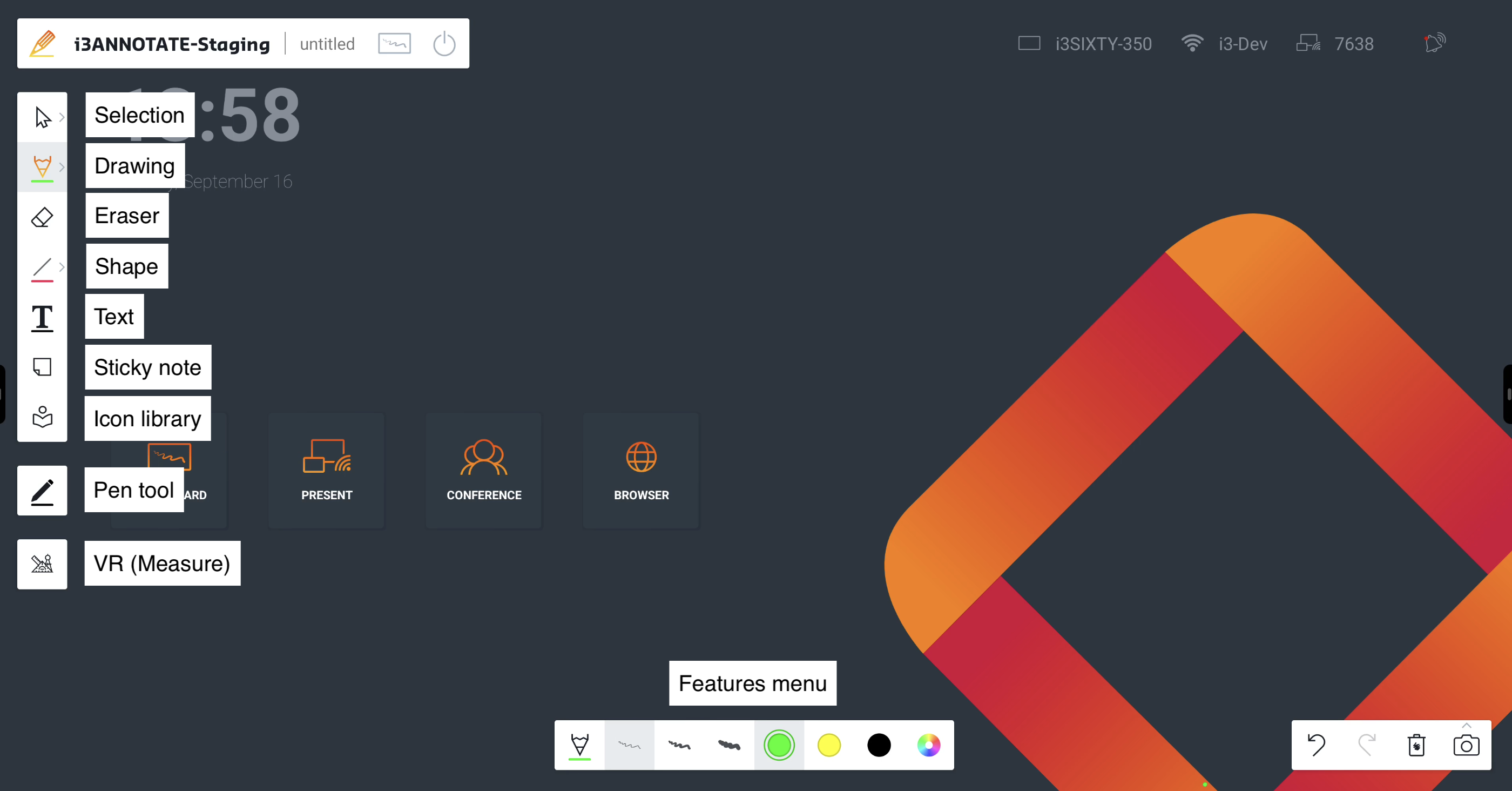Expand the Drawing tool options chevron
Screen dimensions: 1512x791
click(x=62, y=167)
